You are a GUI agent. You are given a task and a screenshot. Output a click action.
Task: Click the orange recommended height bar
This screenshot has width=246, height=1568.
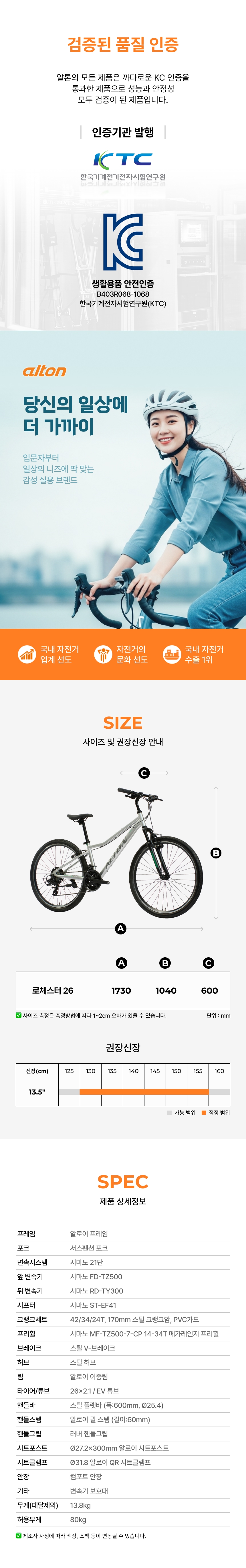(x=144, y=1091)
